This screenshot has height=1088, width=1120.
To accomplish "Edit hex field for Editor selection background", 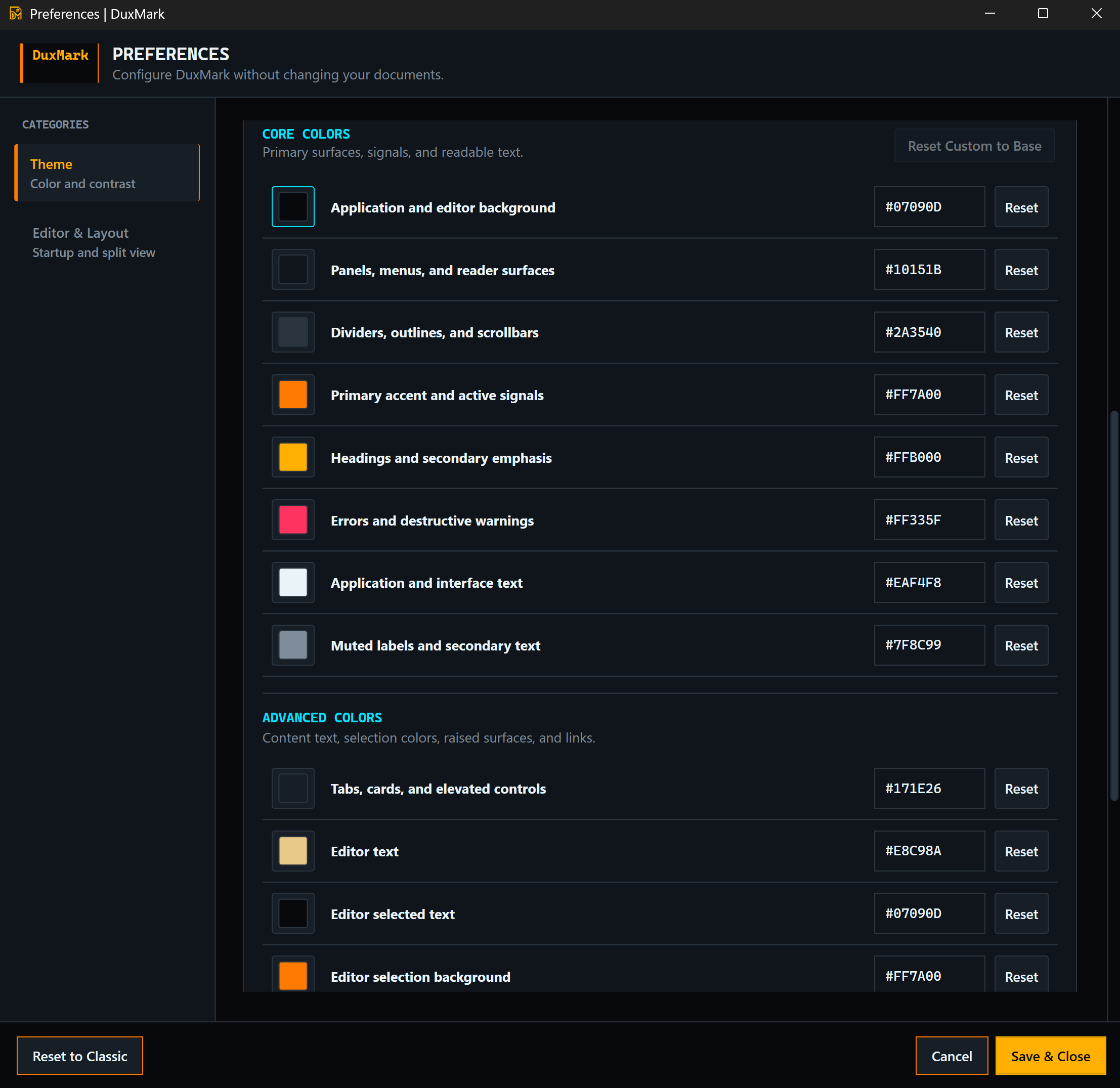I will (930, 974).
